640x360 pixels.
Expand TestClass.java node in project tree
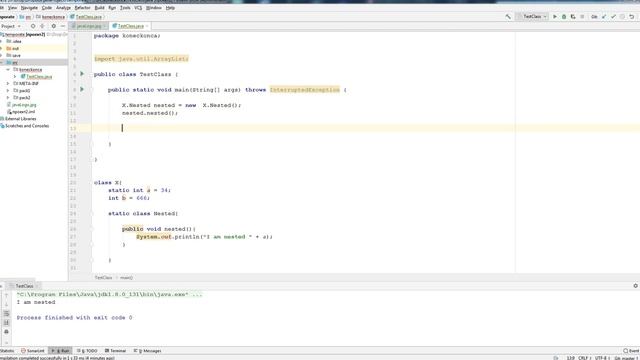tap(15, 76)
